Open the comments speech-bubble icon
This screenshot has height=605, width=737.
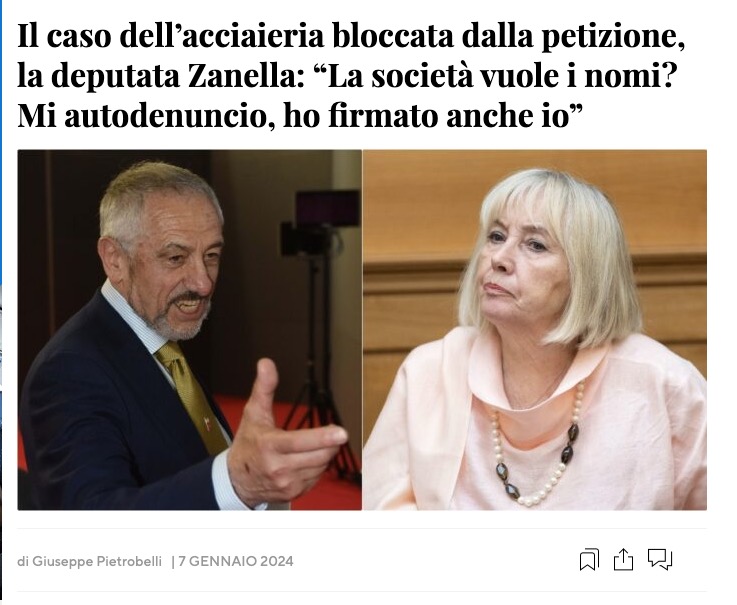point(660,559)
